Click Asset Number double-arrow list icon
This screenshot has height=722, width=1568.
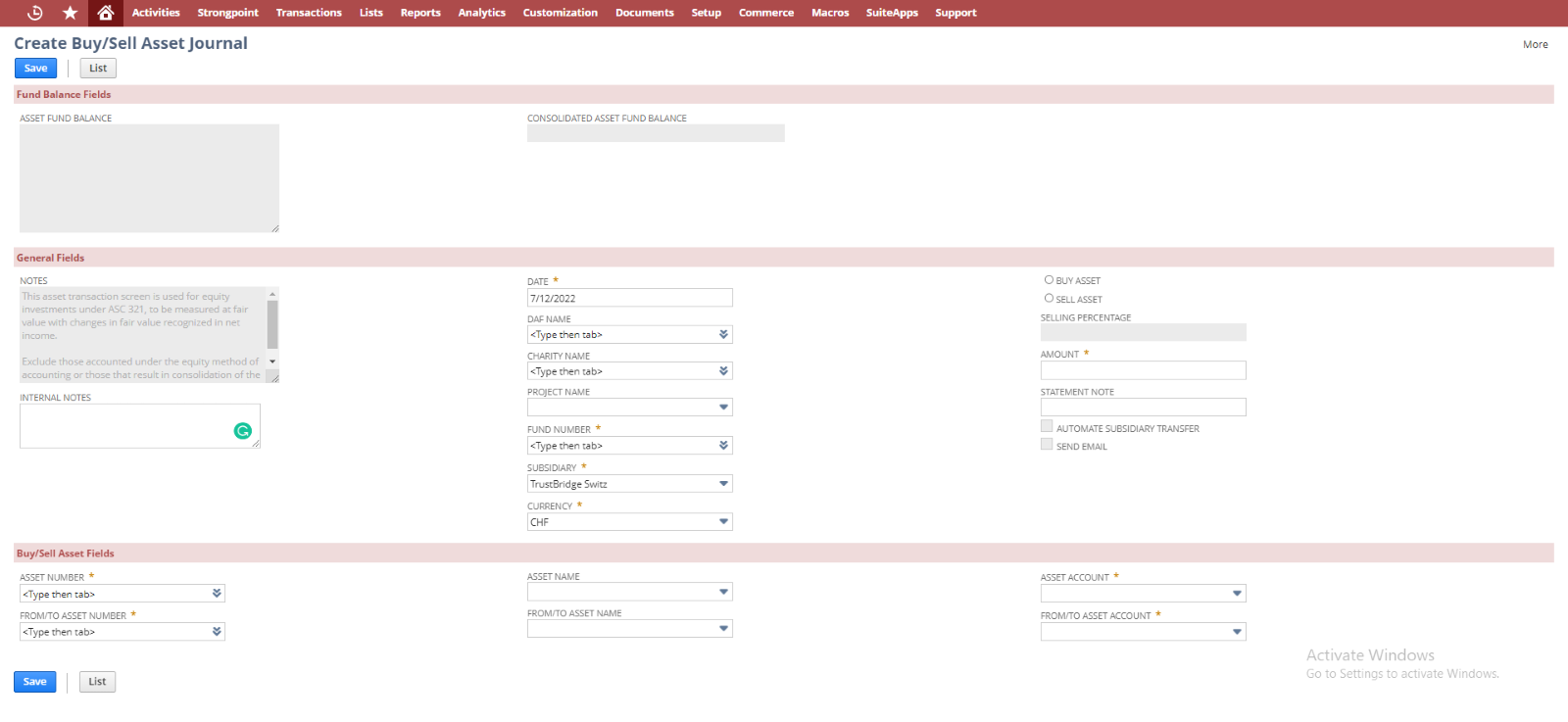(217, 594)
